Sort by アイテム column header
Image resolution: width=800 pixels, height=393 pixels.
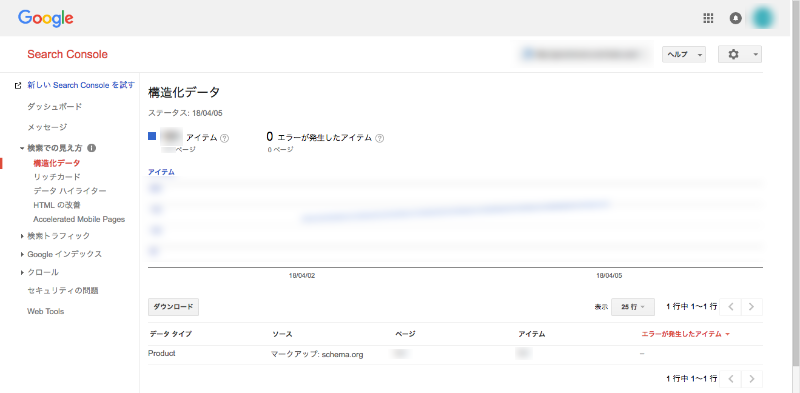pyautogui.click(x=532, y=334)
